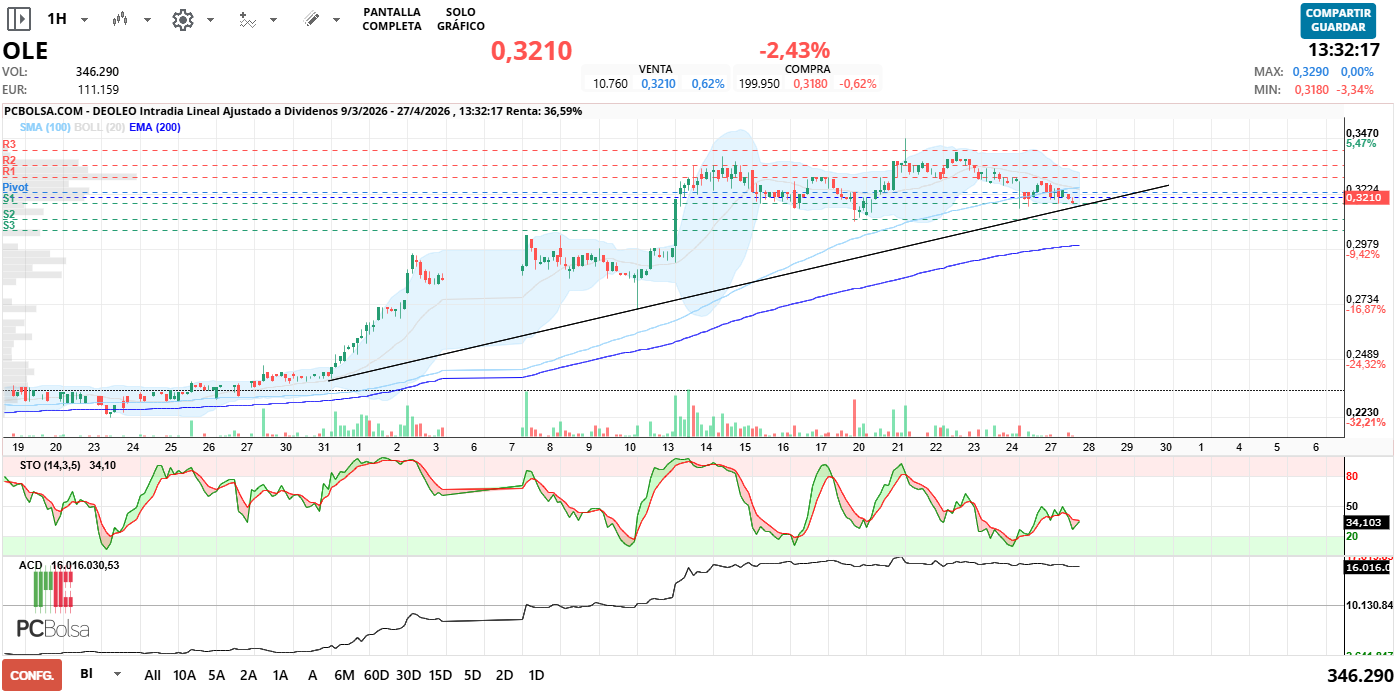Click the OLE ticker symbol

pyautogui.click(x=25, y=51)
